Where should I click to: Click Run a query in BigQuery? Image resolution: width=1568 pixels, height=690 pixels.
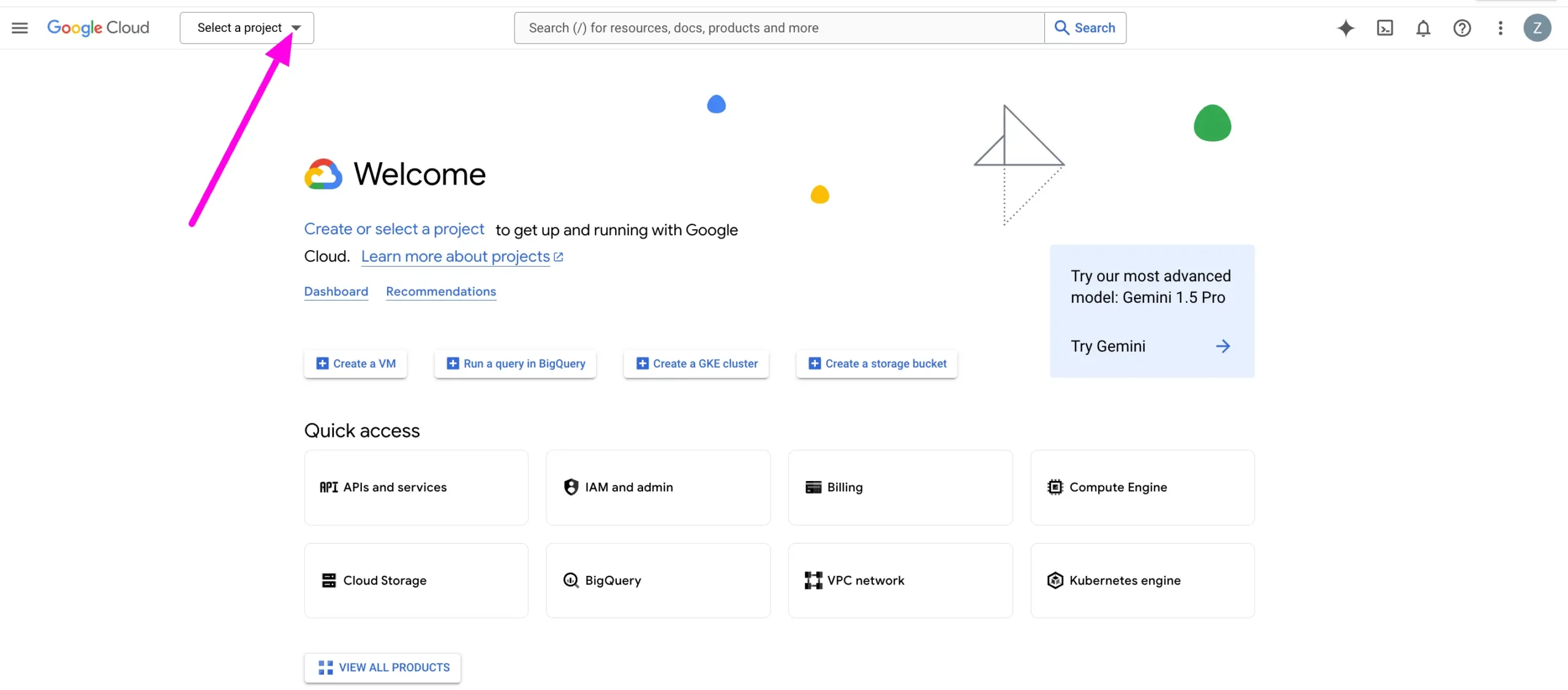point(515,362)
